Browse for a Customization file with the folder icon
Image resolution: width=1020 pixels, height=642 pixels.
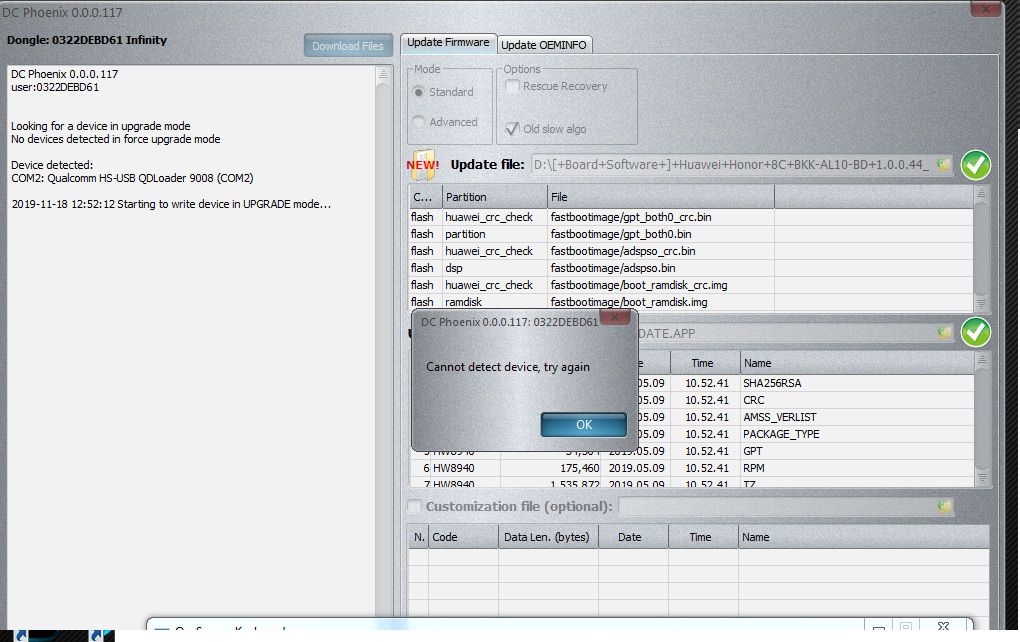(944, 506)
